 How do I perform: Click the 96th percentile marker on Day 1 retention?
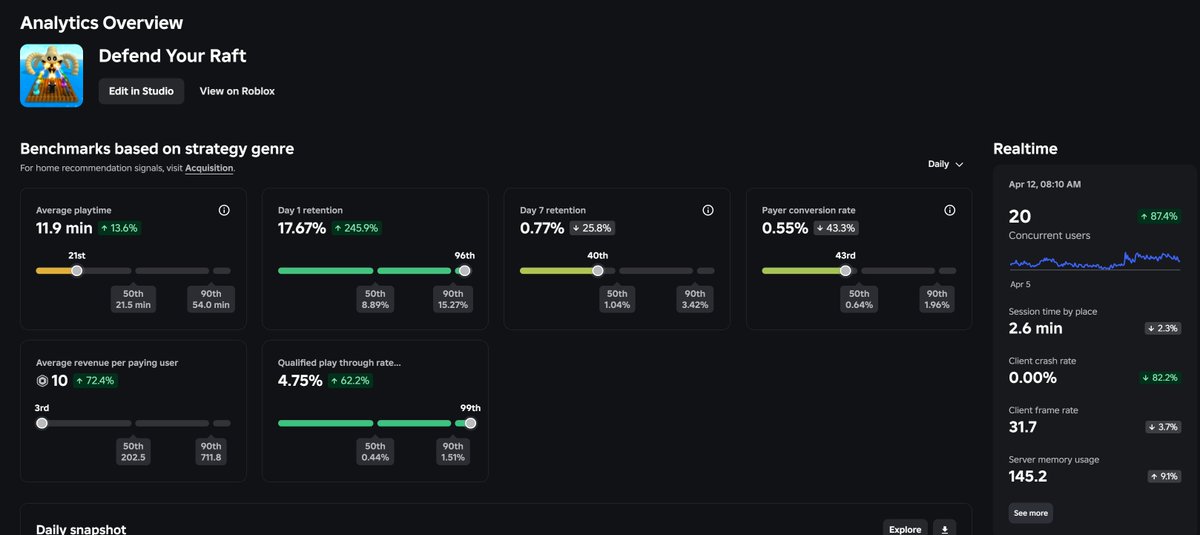coord(465,270)
